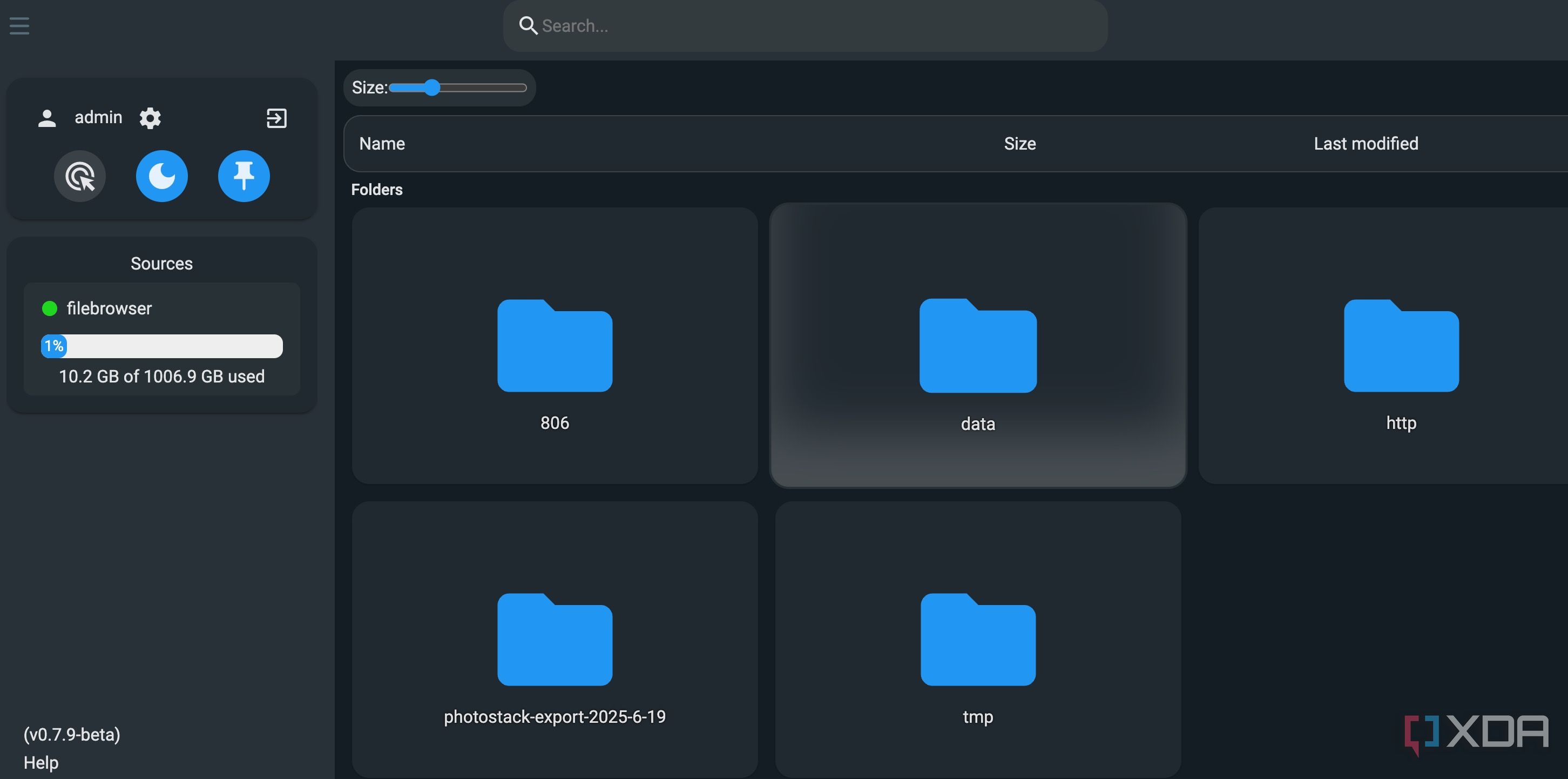Image resolution: width=1568 pixels, height=779 pixels.
Task: Open the Help link
Action: 41,763
